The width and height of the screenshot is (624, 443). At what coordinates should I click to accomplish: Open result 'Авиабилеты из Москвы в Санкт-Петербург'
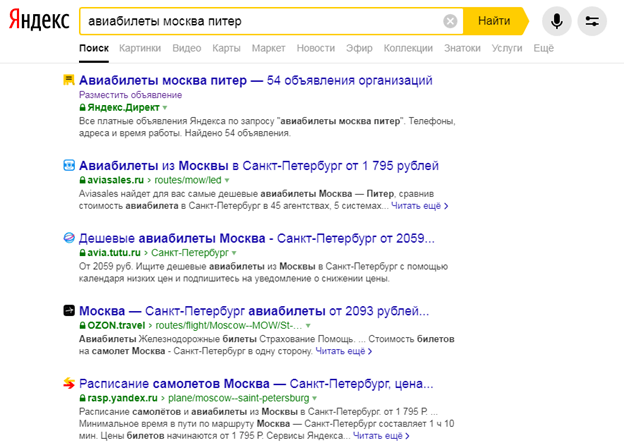259,166
